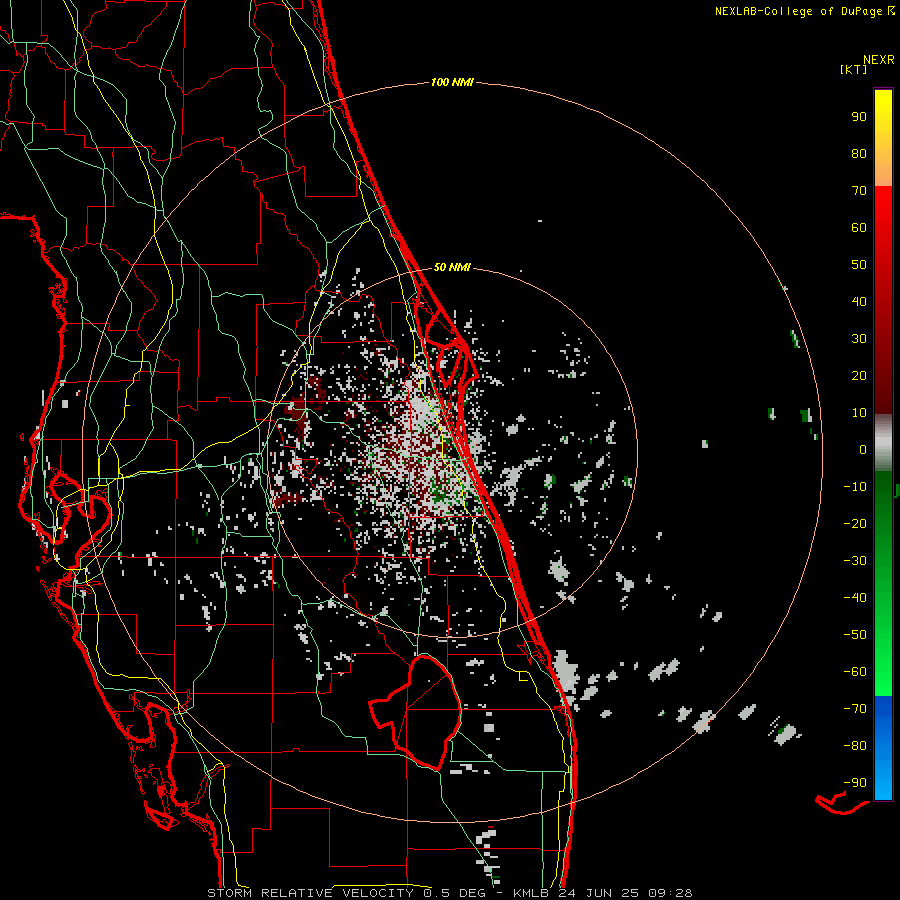Click the positive 90 scale label
This screenshot has height=900, width=900.
point(859,117)
